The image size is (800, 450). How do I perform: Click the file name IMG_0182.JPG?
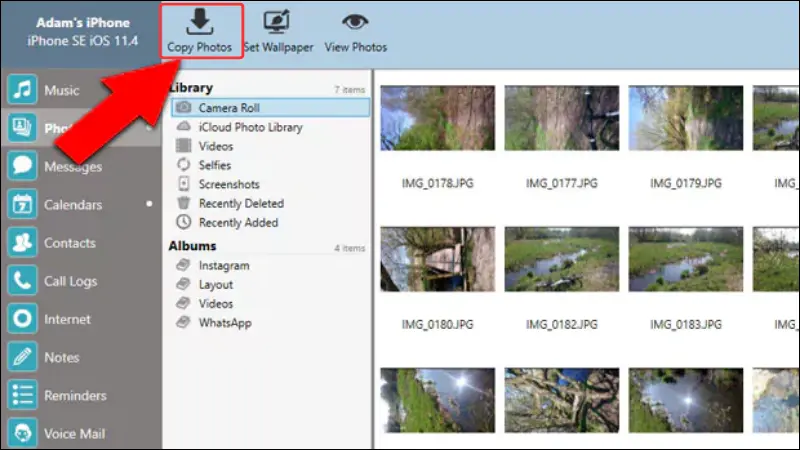(x=562, y=324)
